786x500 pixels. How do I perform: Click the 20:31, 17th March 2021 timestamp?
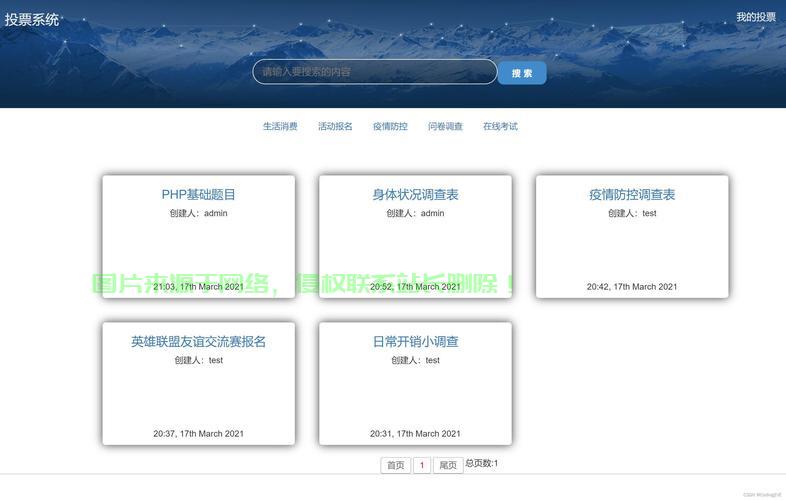pyautogui.click(x=415, y=433)
